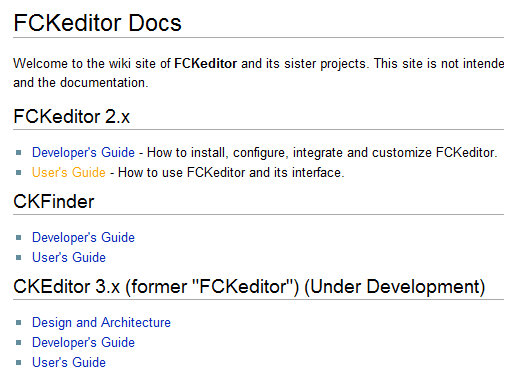Open Developer's Guide under FCKeditor 2.x
506x373 pixels.
coord(83,153)
